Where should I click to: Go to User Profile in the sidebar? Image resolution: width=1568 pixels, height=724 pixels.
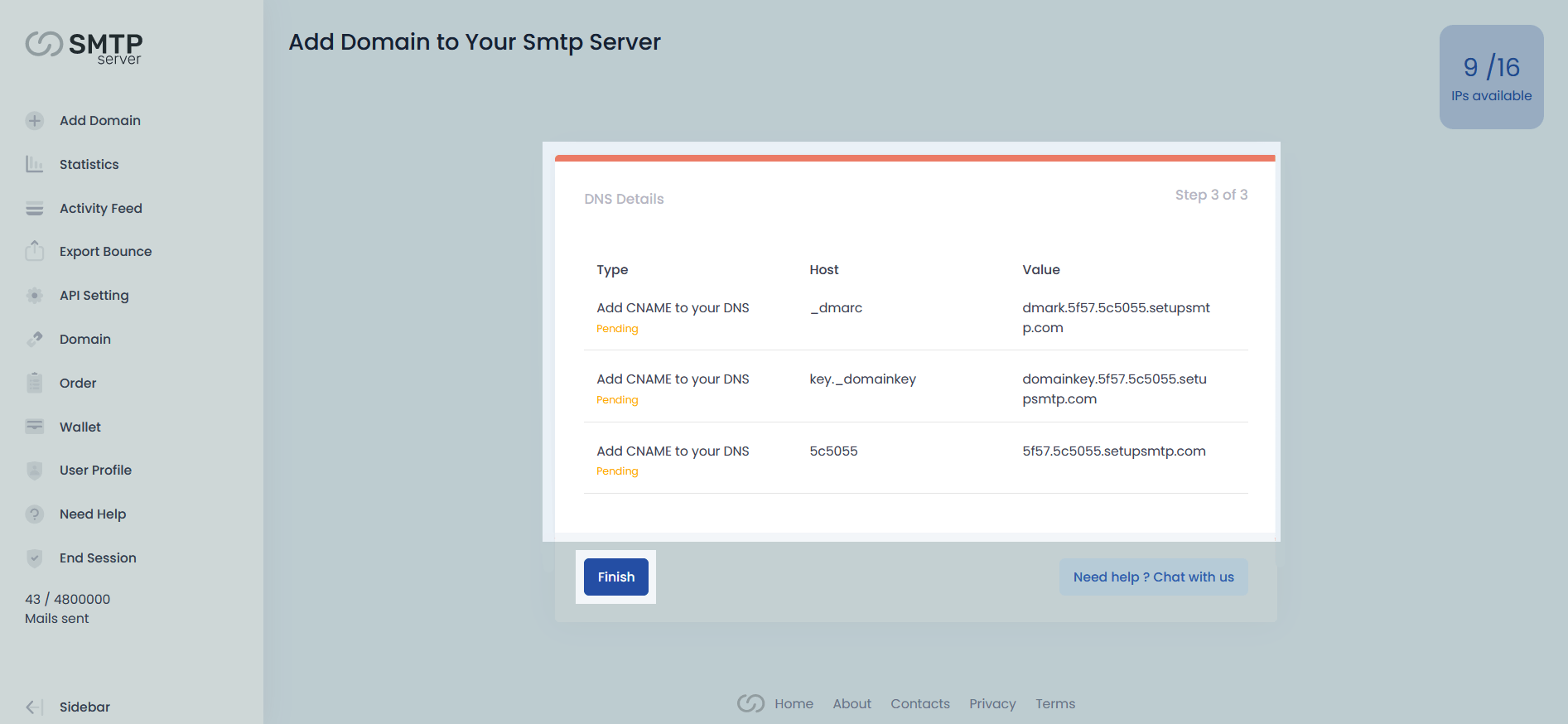(95, 471)
